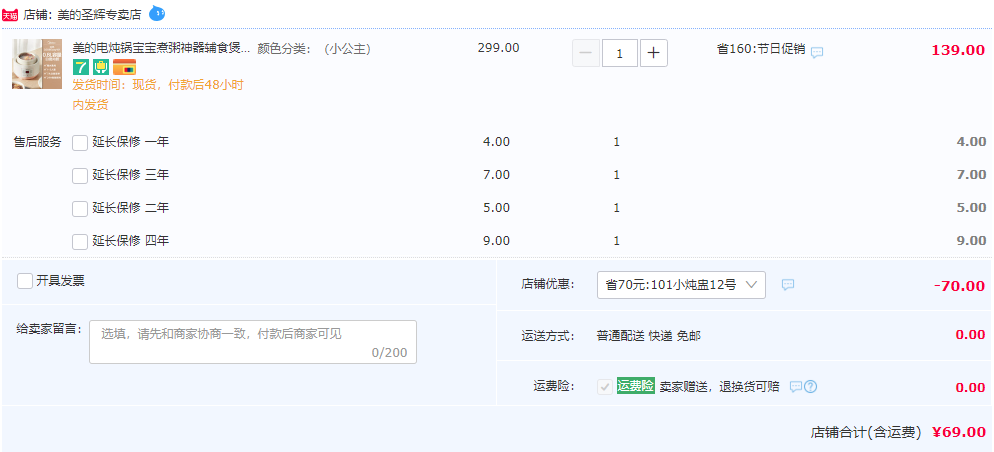
Task: Increase quantity with the plus button
Action: (x=654, y=53)
